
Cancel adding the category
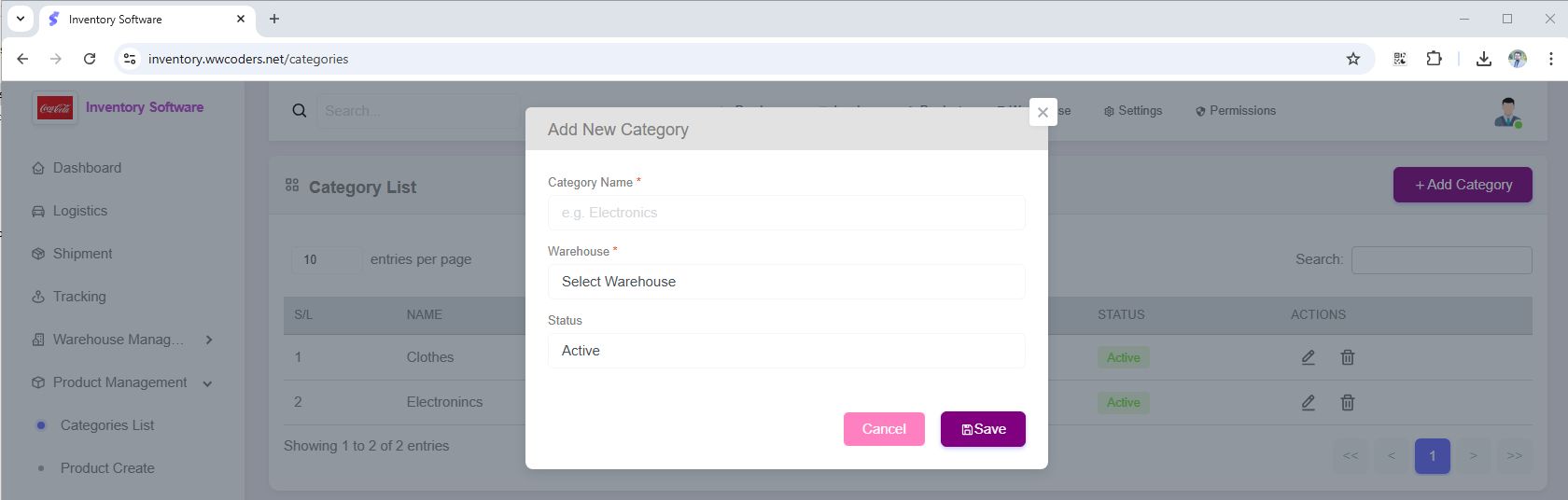[884, 429]
